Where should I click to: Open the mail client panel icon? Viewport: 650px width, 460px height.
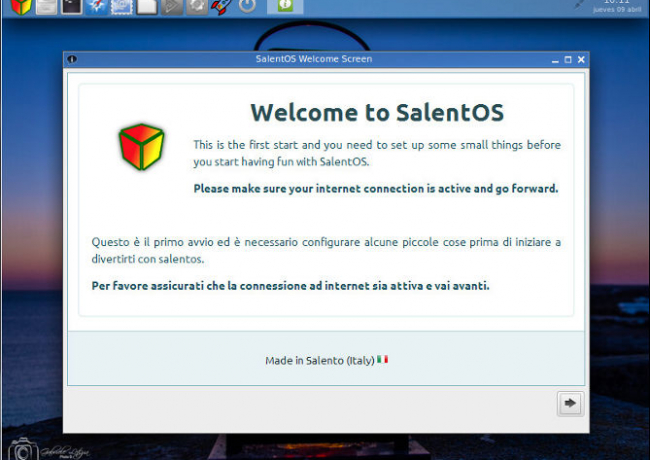pyautogui.click(x=122, y=6)
